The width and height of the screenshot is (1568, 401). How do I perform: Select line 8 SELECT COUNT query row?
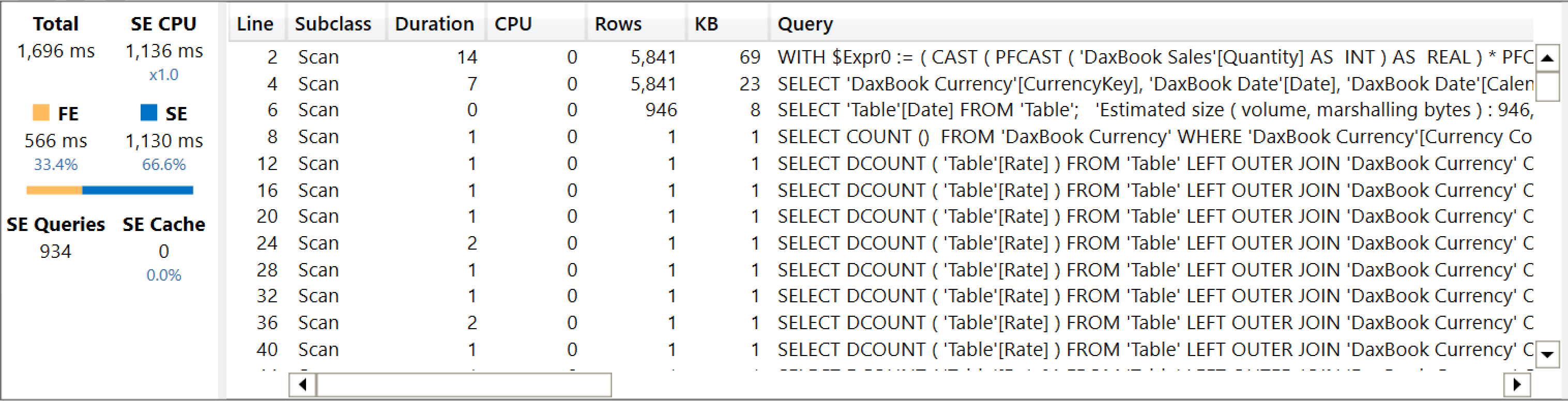(x=881, y=137)
